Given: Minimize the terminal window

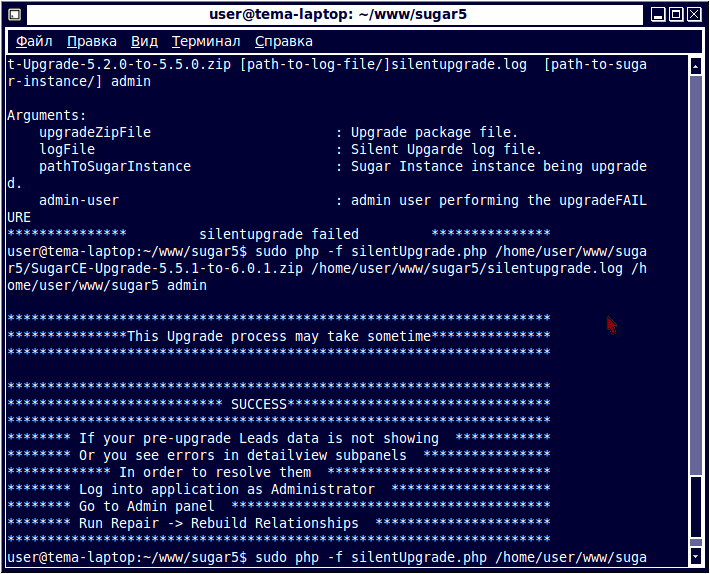Looking at the screenshot, I should [x=659, y=14].
